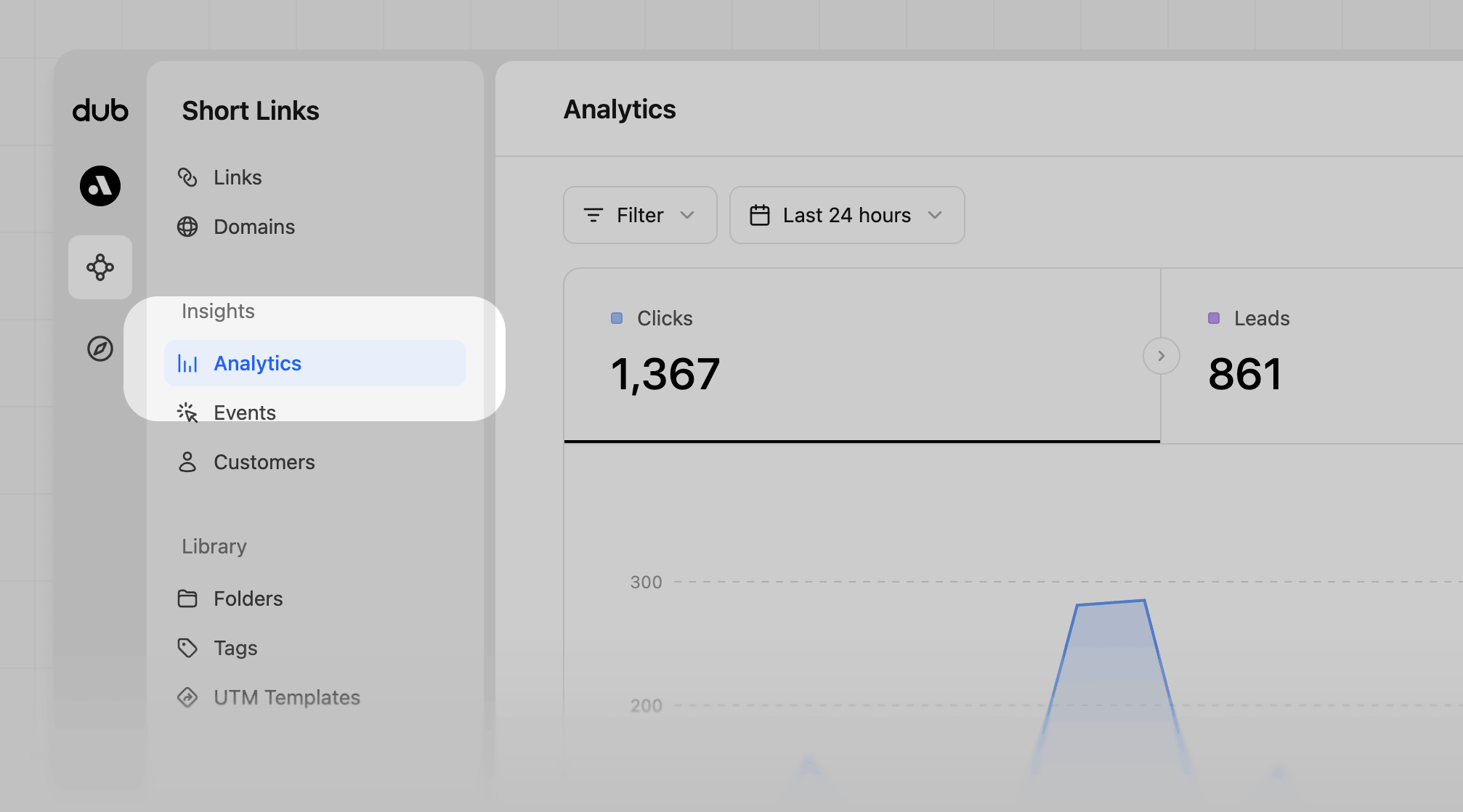Screen dimensions: 1463x812
Task: Open the Filter dropdown
Action: pyautogui.click(x=640, y=215)
